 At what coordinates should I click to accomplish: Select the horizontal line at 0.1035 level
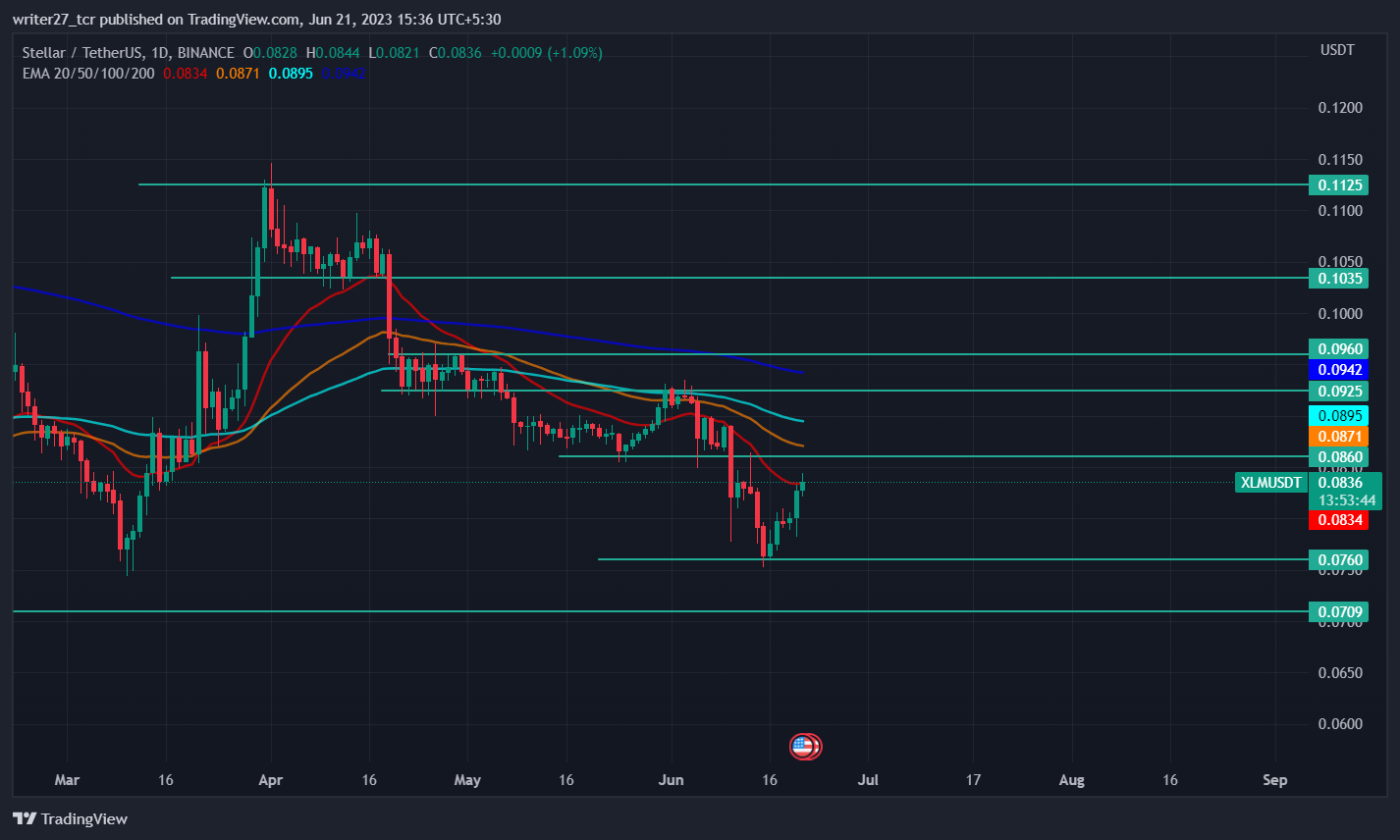[x=739, y=278]
